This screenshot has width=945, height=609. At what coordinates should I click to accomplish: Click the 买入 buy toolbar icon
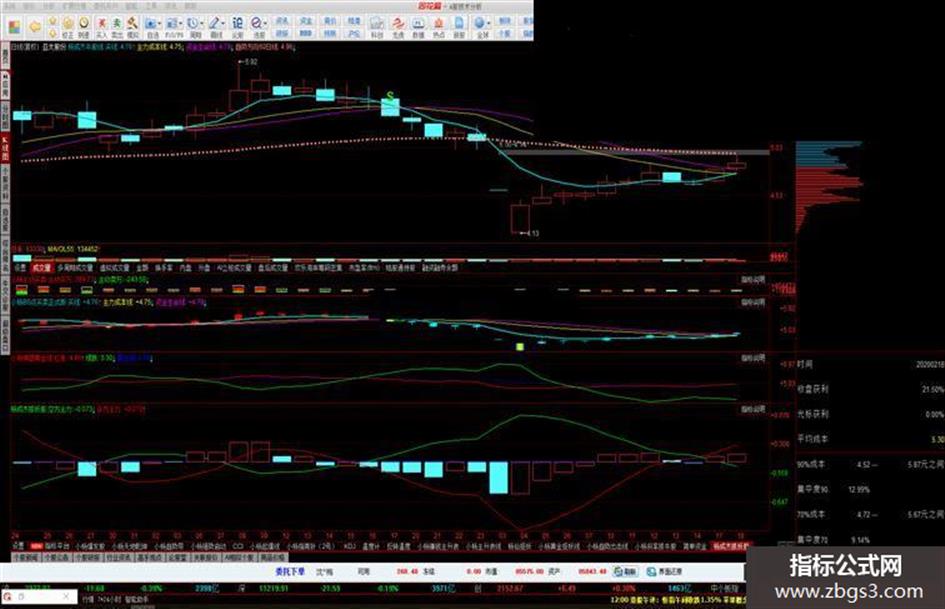102,27
